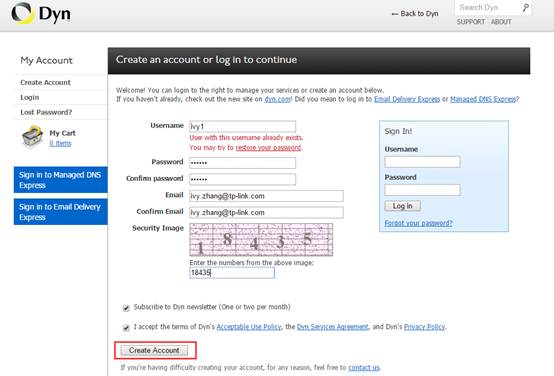Click Sign In Password field
This screenshot has width=554, height=376.
pyautogui.click(x=422, y=190)
